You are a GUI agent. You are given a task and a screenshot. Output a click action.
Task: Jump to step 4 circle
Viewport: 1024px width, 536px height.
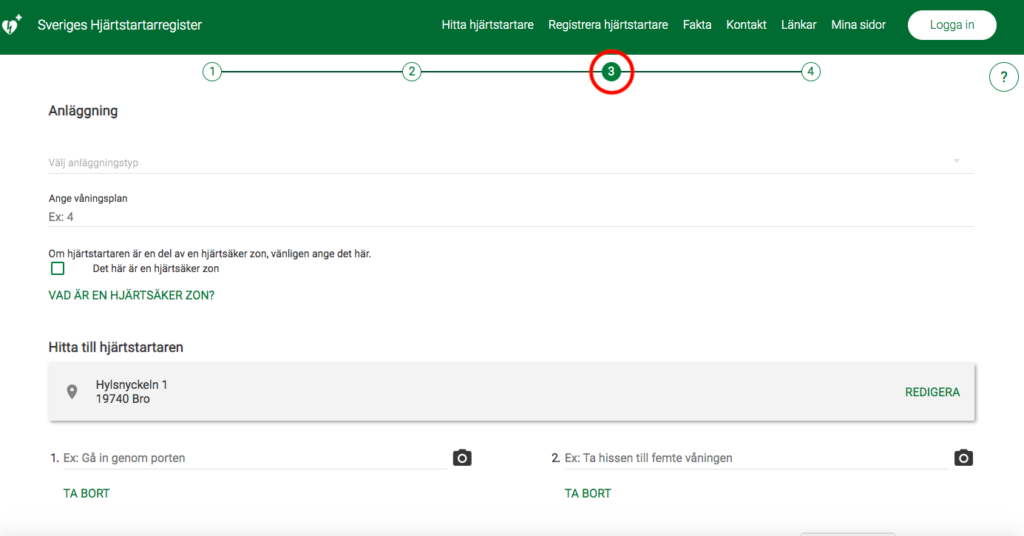click(811, 72)
